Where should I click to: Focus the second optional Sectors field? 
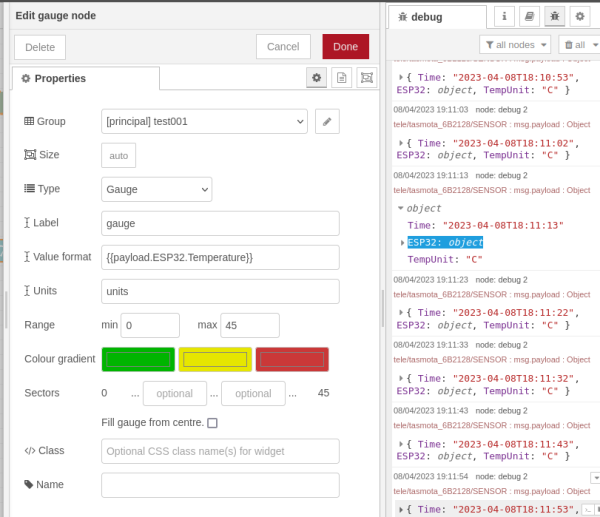pos(253,393)
